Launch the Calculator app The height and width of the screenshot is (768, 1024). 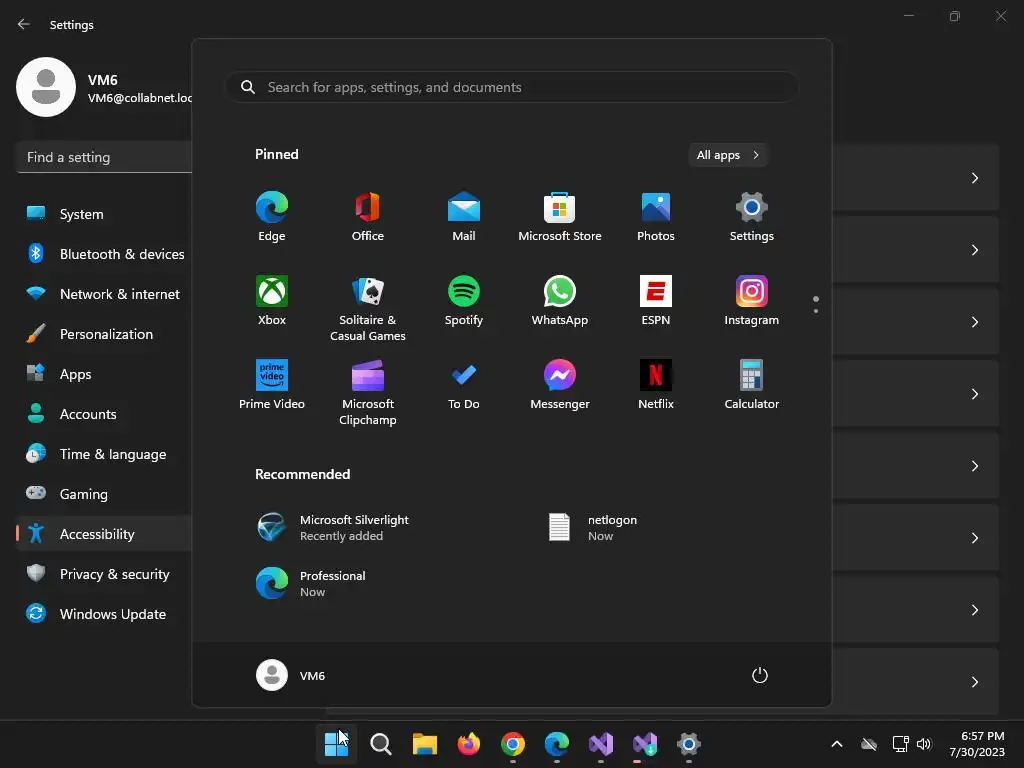pos(752,385)
